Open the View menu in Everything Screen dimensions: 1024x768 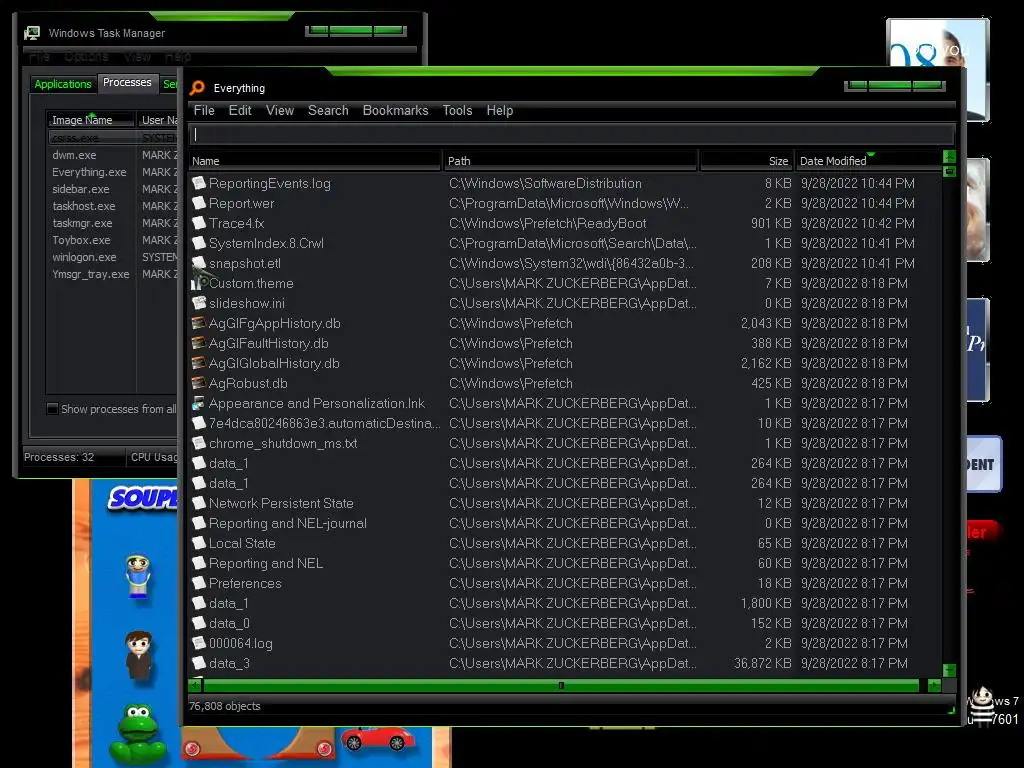280,110
